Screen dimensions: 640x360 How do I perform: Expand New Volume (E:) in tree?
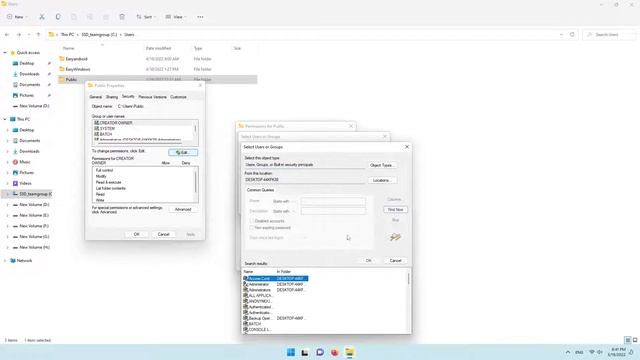[x=7, y=215]
